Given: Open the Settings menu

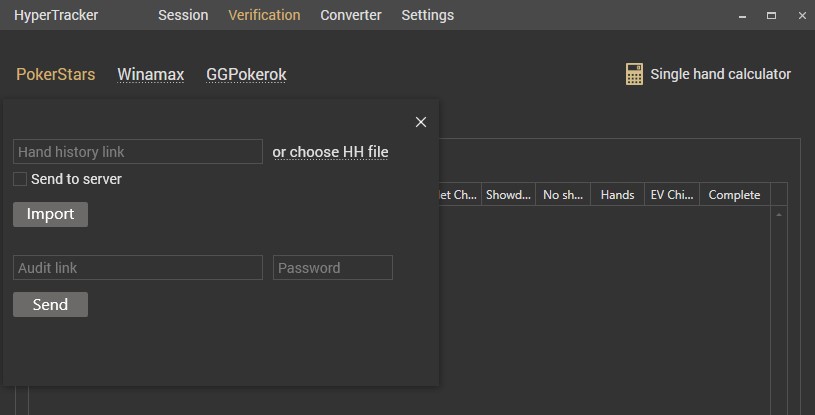Looking at the screenshot, I should tap(427, 15).
